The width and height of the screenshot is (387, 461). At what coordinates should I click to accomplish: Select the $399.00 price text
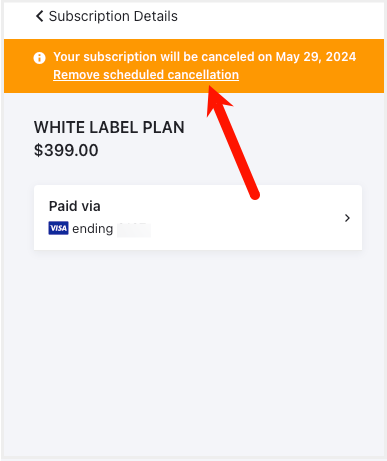[x=66, y=150]
